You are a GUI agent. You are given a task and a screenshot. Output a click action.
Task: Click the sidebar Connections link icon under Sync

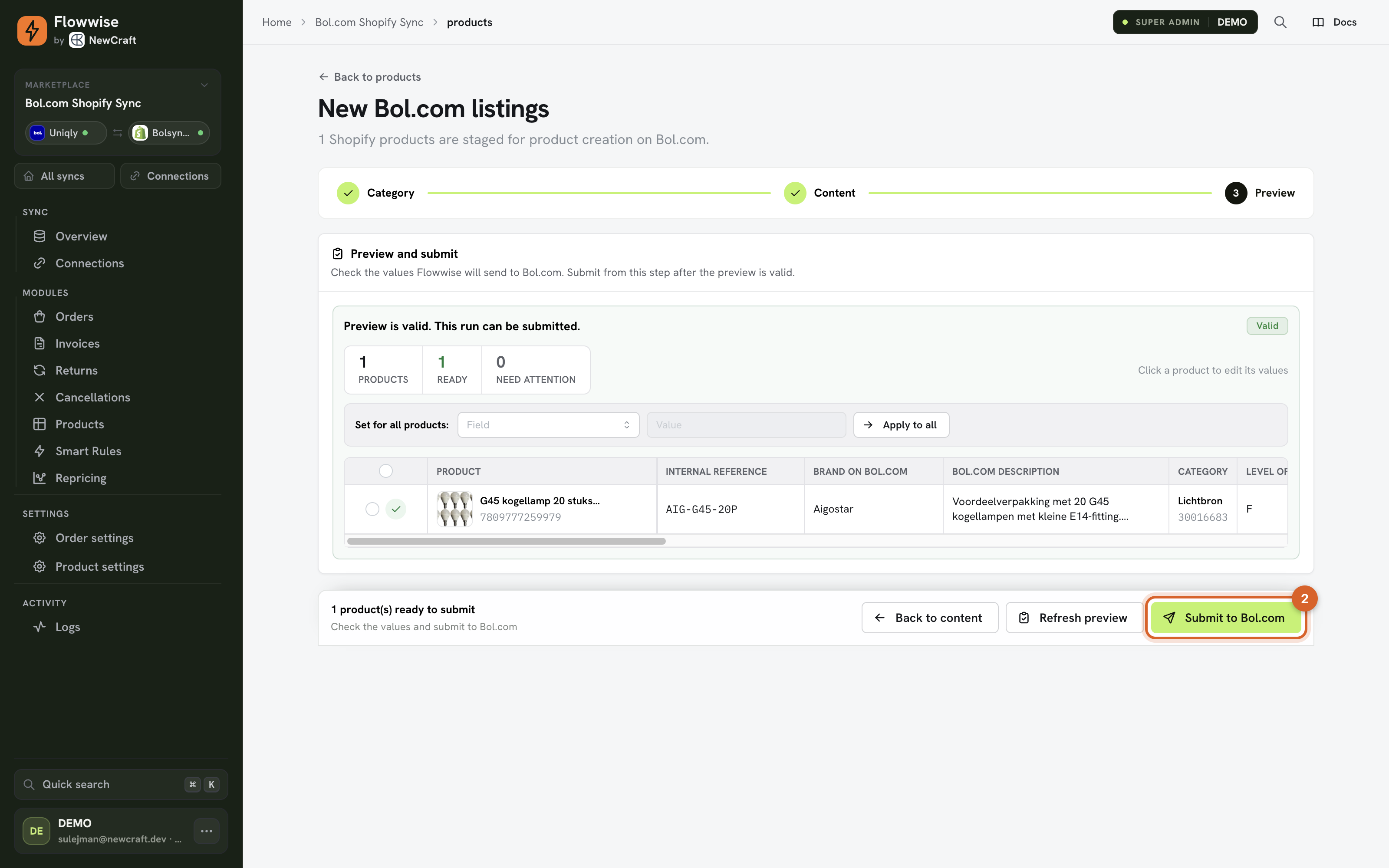pos(39,263)
